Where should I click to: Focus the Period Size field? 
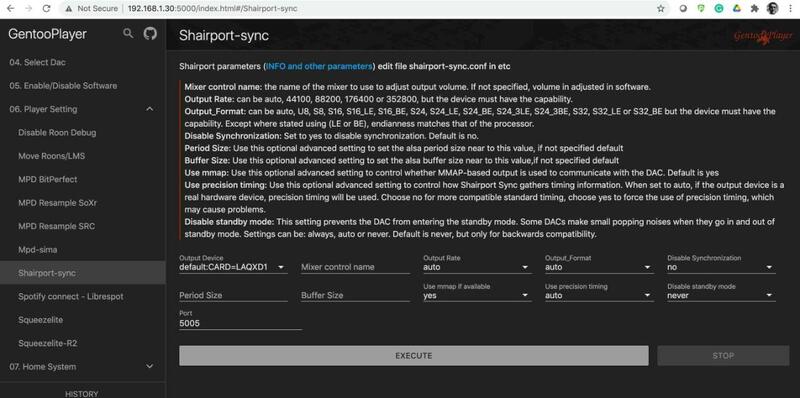[233, 295]
